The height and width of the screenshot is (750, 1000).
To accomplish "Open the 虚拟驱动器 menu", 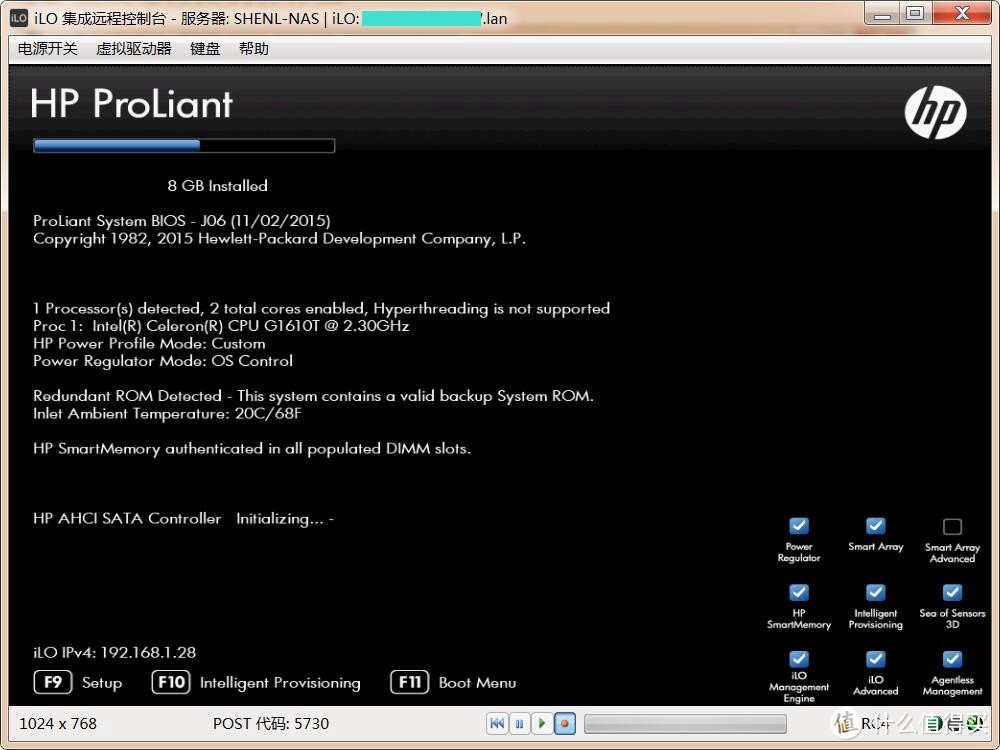I will point(133,49).
